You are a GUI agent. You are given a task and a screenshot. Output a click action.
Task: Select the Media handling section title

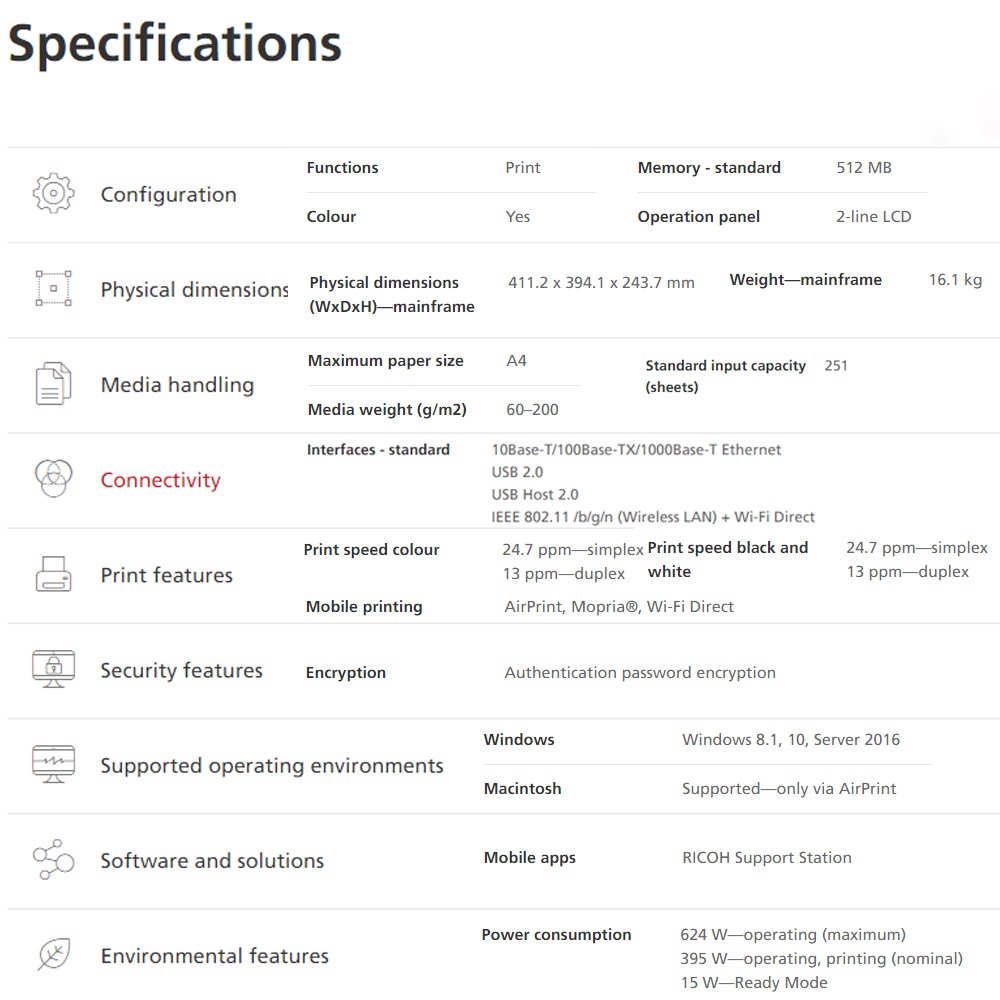(x=177, y=385)
